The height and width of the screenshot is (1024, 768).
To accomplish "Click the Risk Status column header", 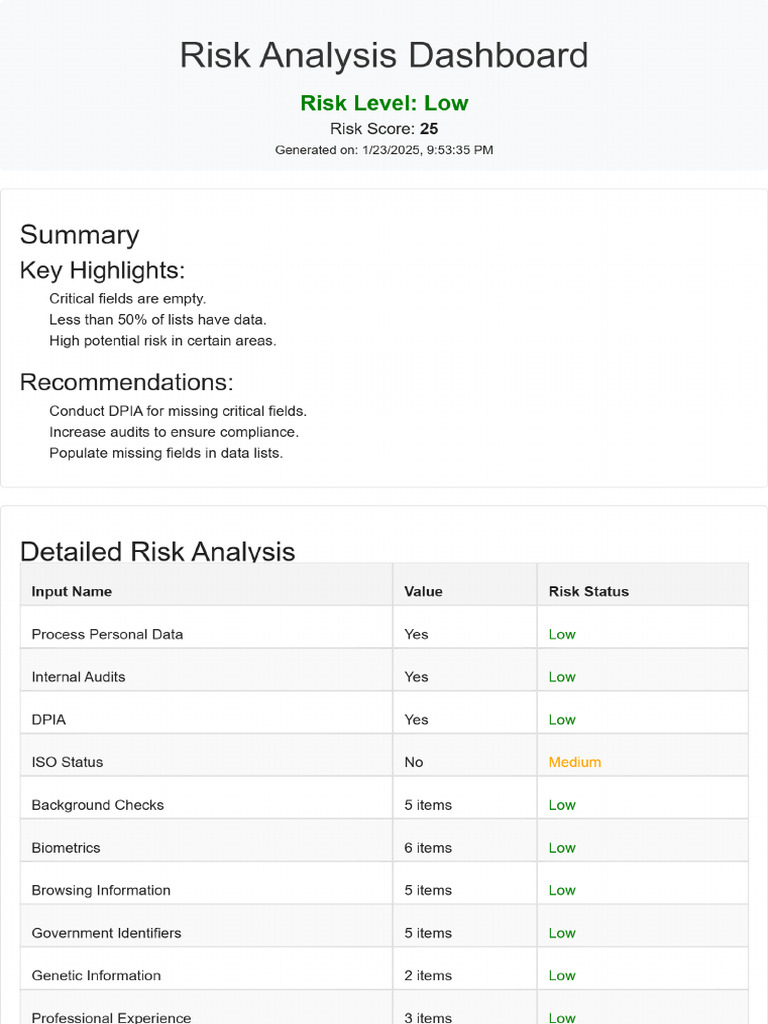I will pyautogui.click(x=589, y=591).
